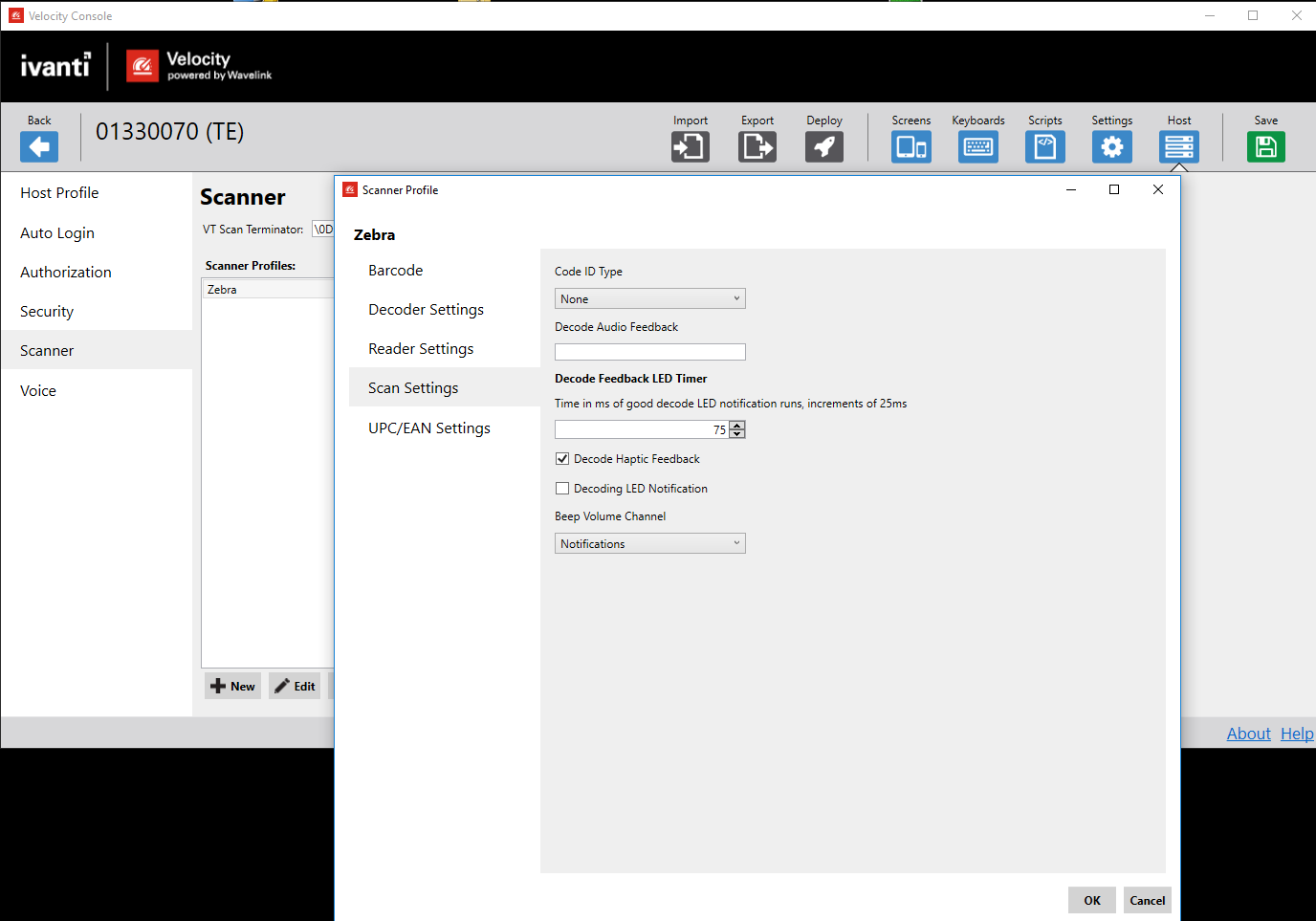Enable Decoding LED Notification
Image resolution: width=1316 pixels, height=921 pixels.
562,488
